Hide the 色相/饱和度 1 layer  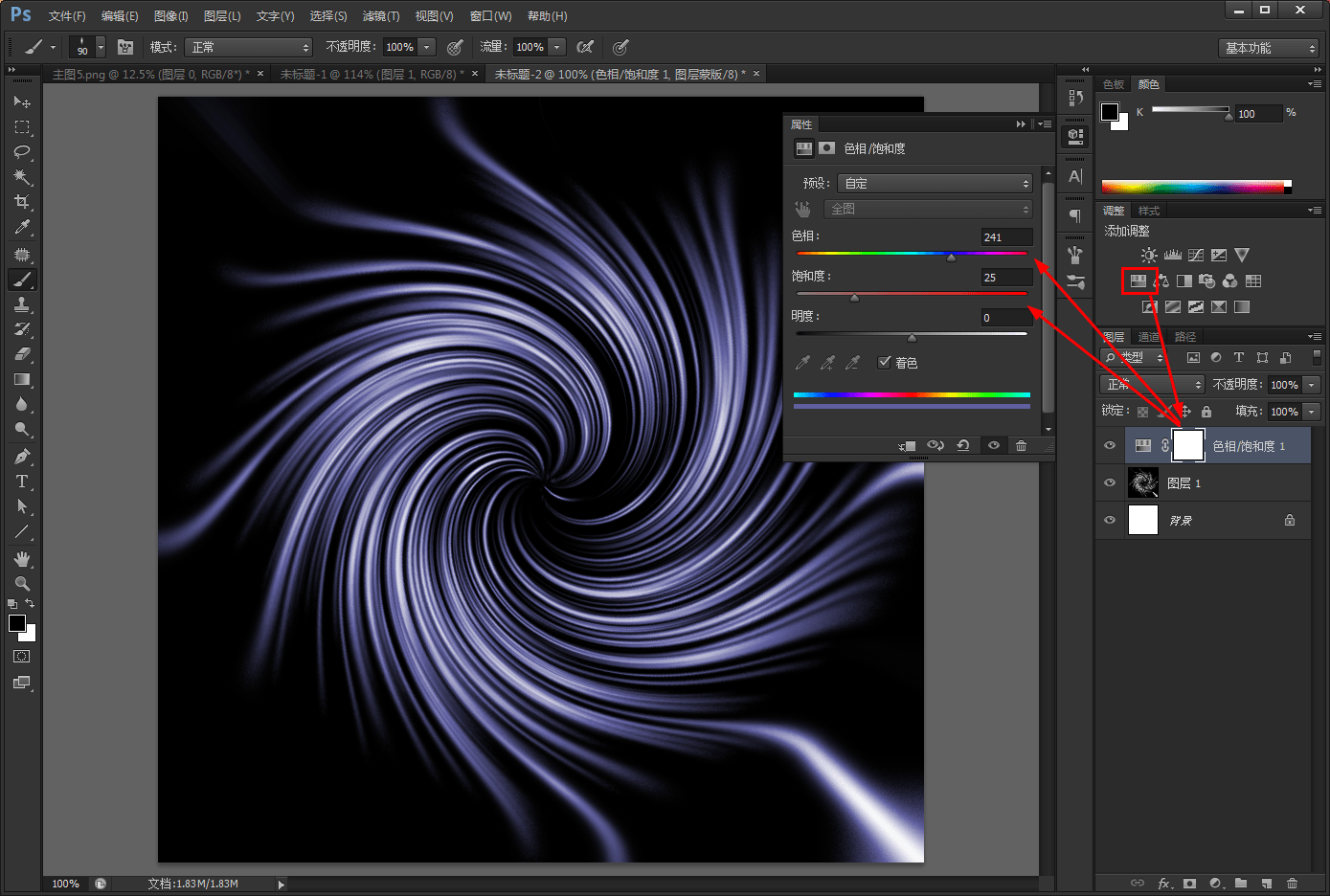tap(1110, 446)
